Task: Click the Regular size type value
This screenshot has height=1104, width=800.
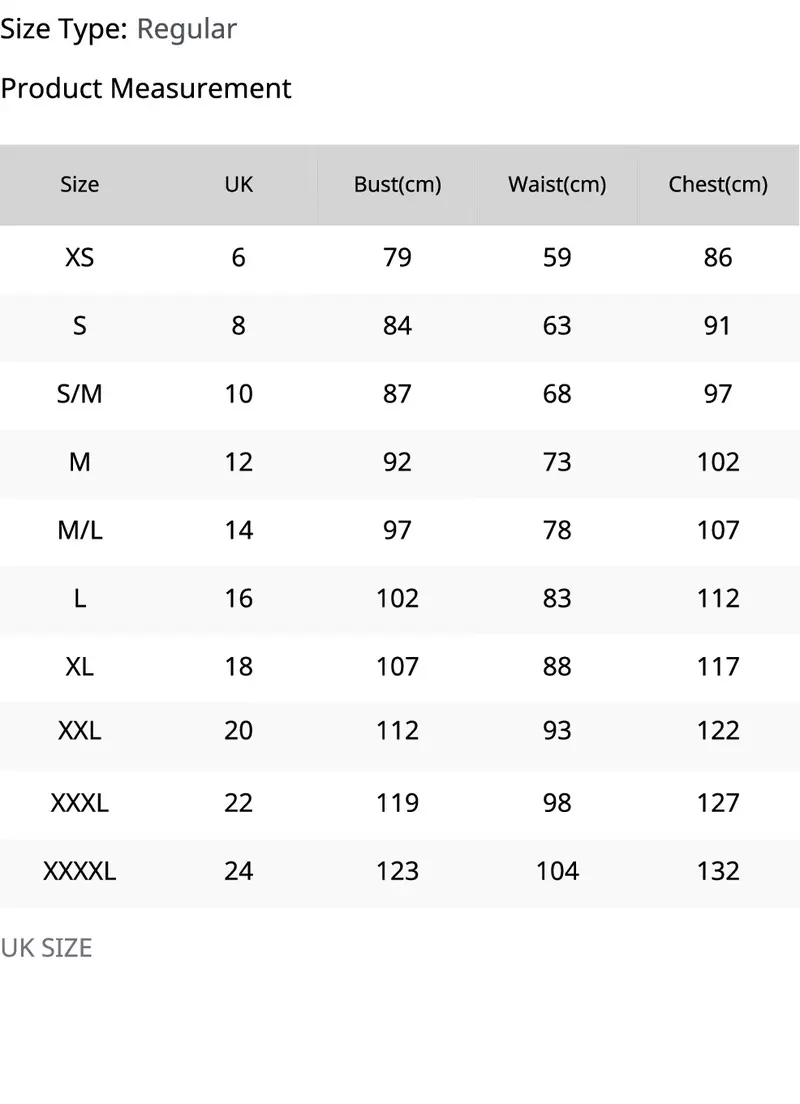Action: point(187,29)
